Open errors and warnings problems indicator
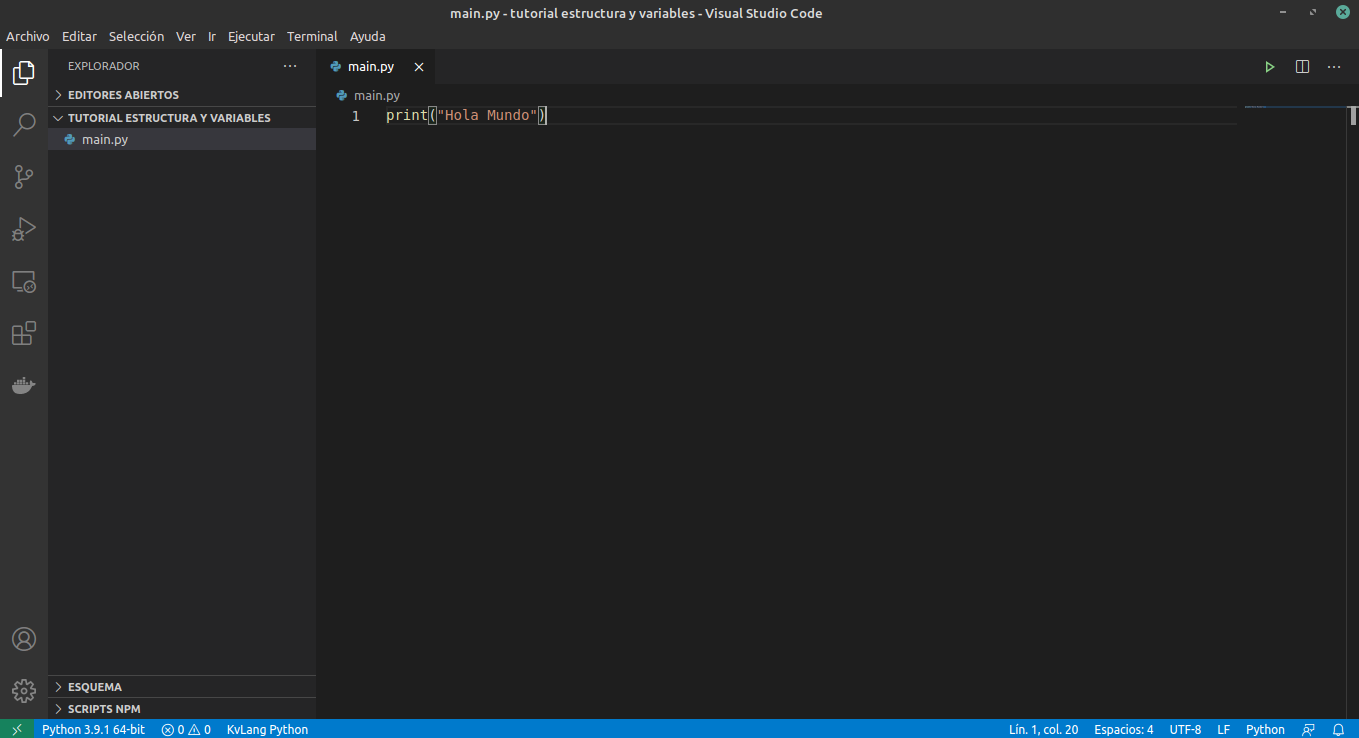This screenshot has width=1359, height=738. (186, 729)
